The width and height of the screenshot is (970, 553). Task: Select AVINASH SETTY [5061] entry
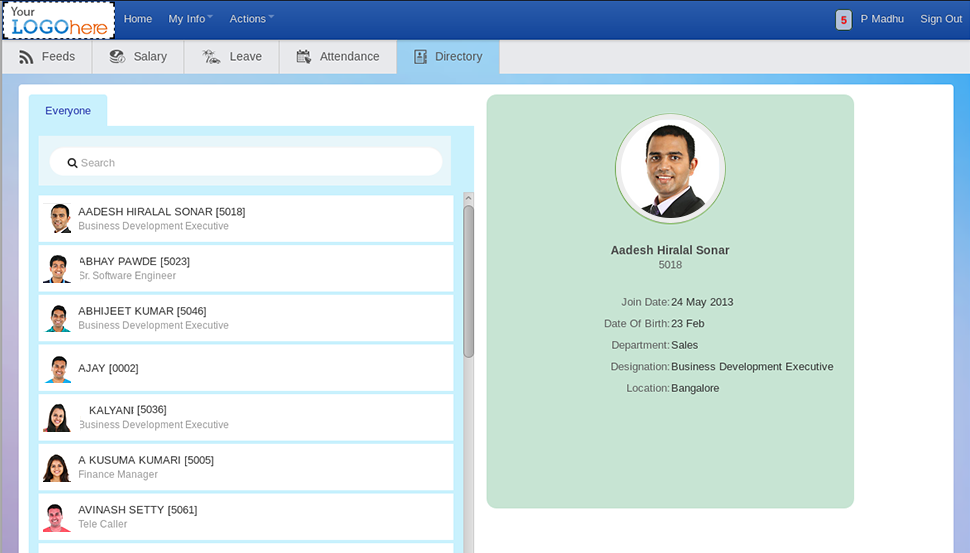coord(246,517)
